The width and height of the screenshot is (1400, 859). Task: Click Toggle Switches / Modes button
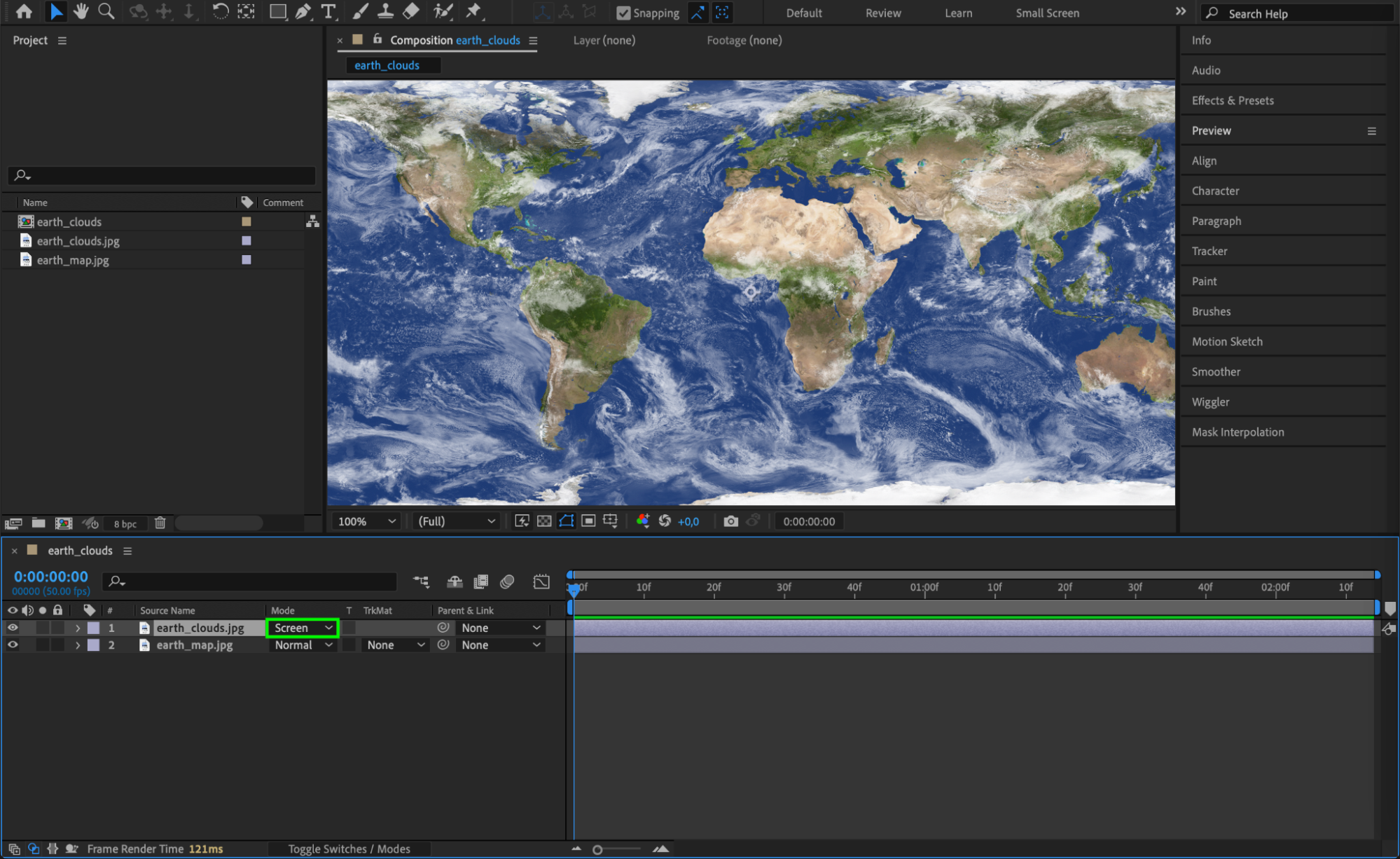coord(349,848)
